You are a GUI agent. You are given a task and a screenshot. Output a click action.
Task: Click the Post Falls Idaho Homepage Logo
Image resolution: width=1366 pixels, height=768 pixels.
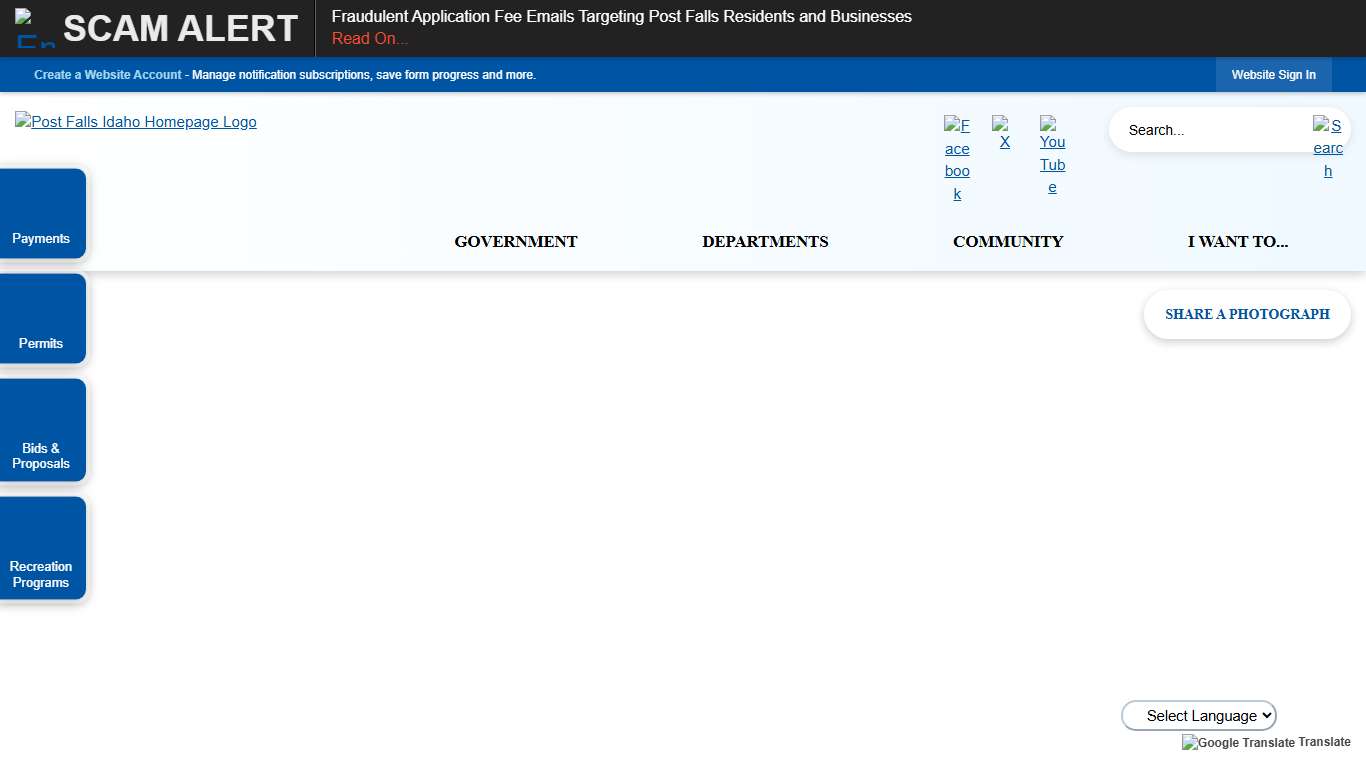[136, 122]
